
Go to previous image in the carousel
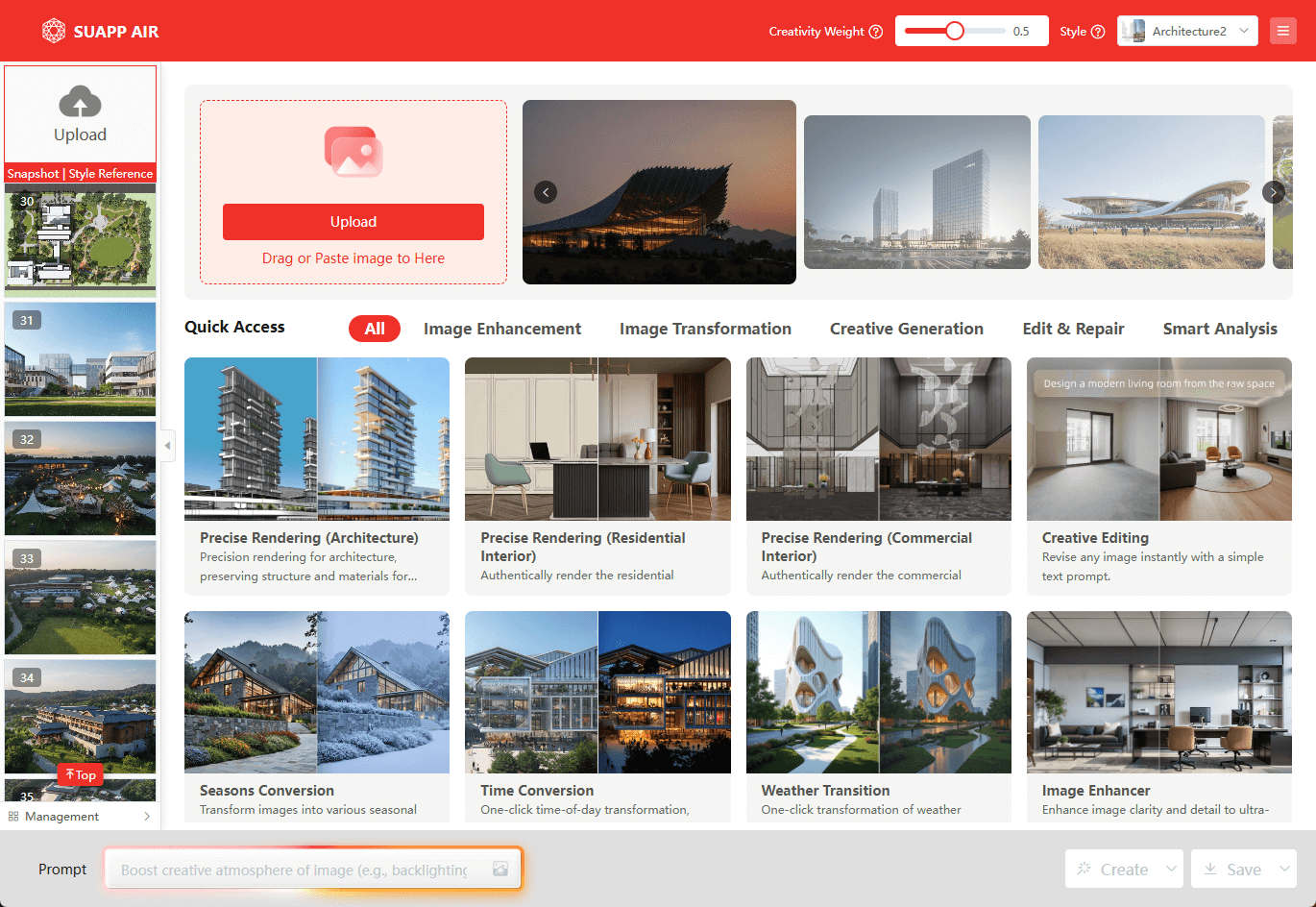click(x=546, y=192)
